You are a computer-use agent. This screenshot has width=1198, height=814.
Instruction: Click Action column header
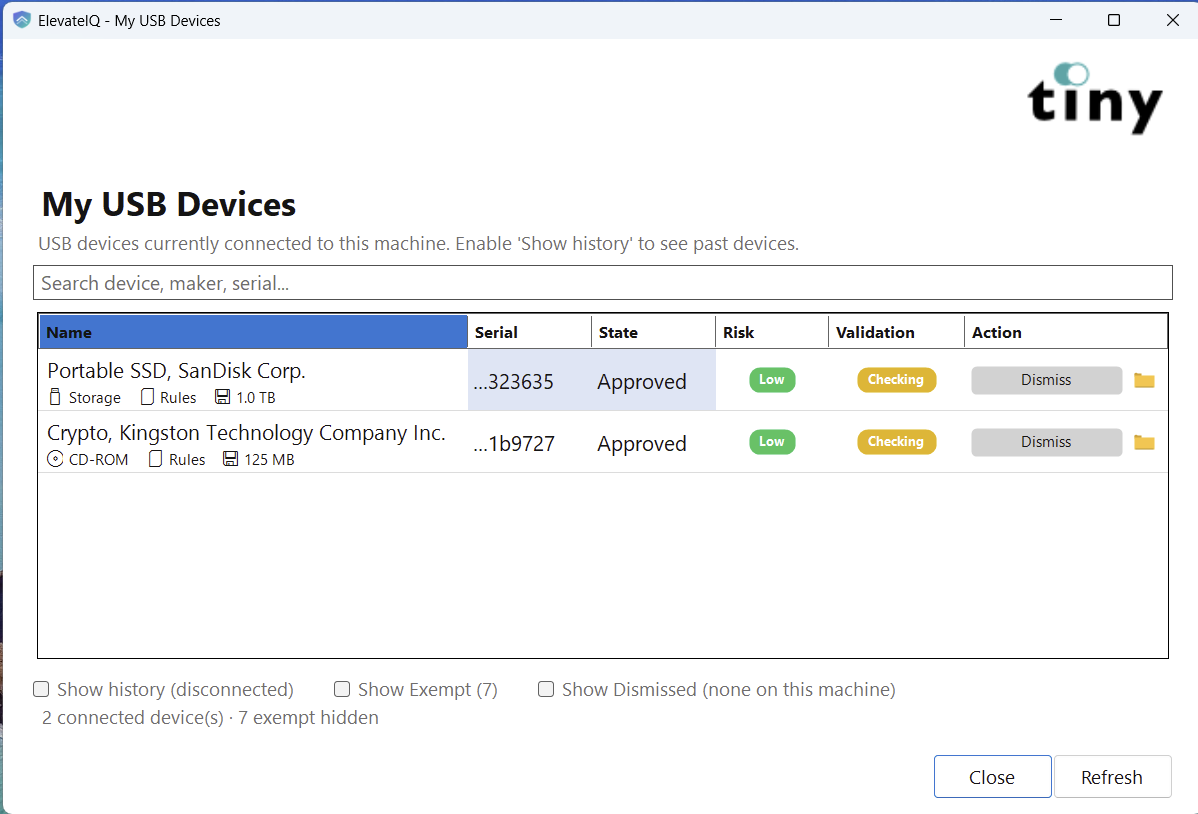tap(1066, 332)
